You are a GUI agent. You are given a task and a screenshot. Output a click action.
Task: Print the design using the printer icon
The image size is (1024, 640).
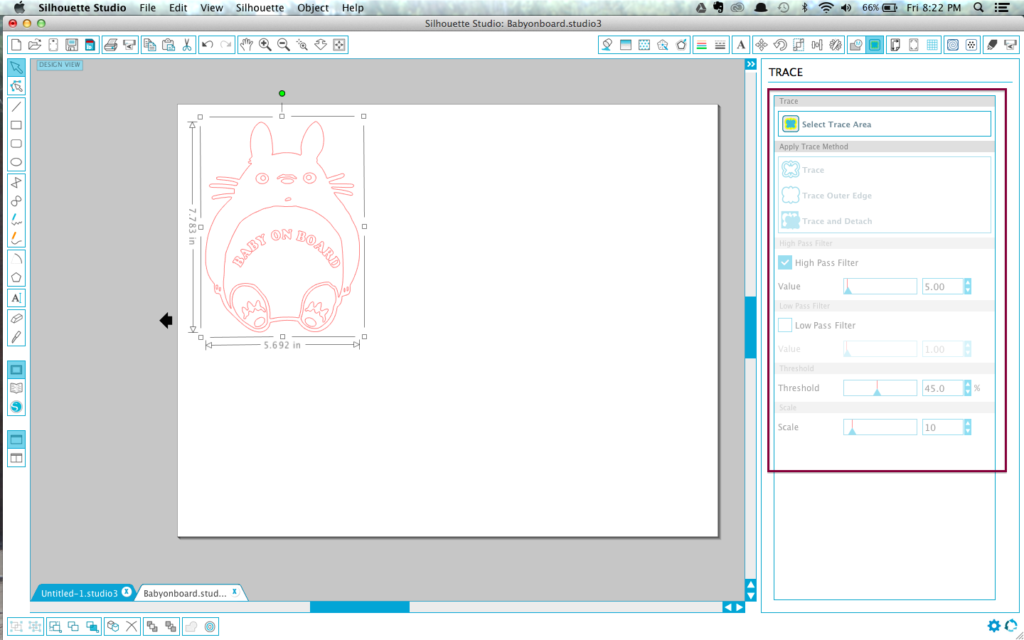(x=111, y=45)
